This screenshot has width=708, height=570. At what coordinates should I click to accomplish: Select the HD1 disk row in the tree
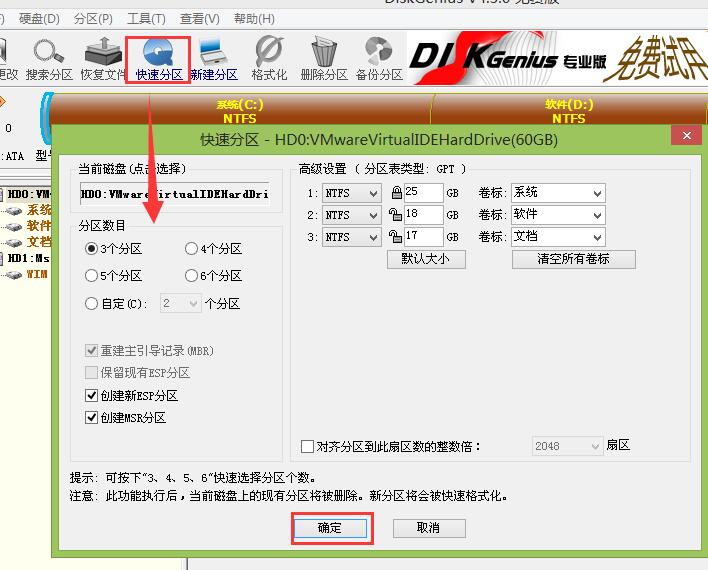coord(26,258)
